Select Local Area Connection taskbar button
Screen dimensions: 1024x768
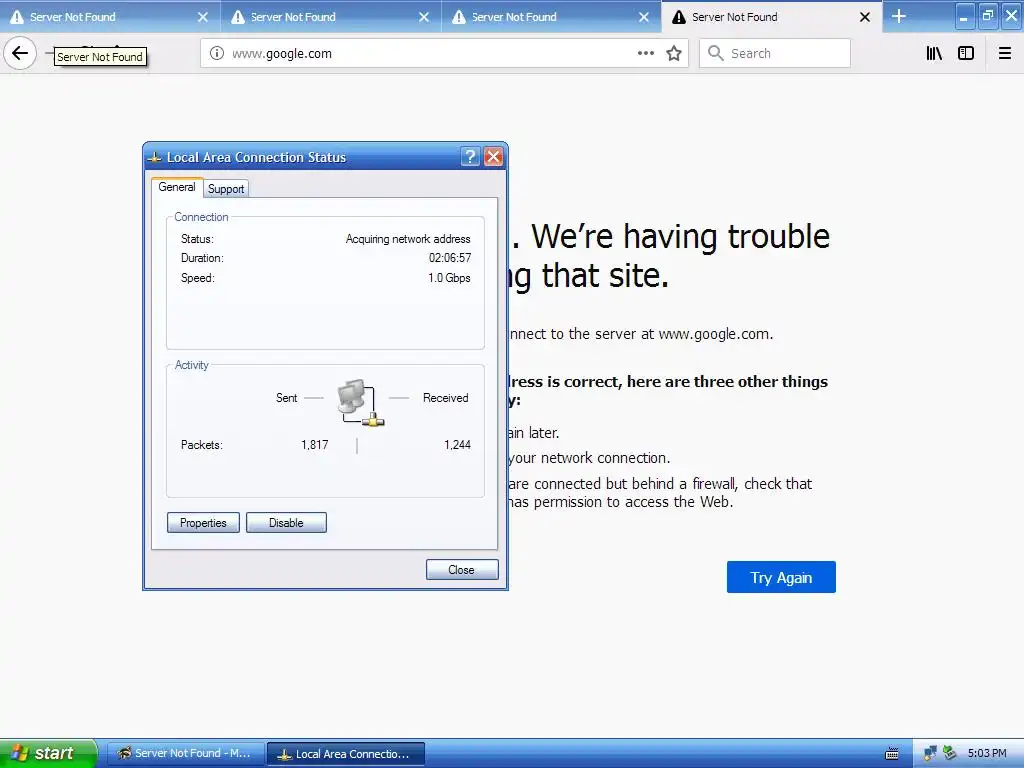pos(346,754)
